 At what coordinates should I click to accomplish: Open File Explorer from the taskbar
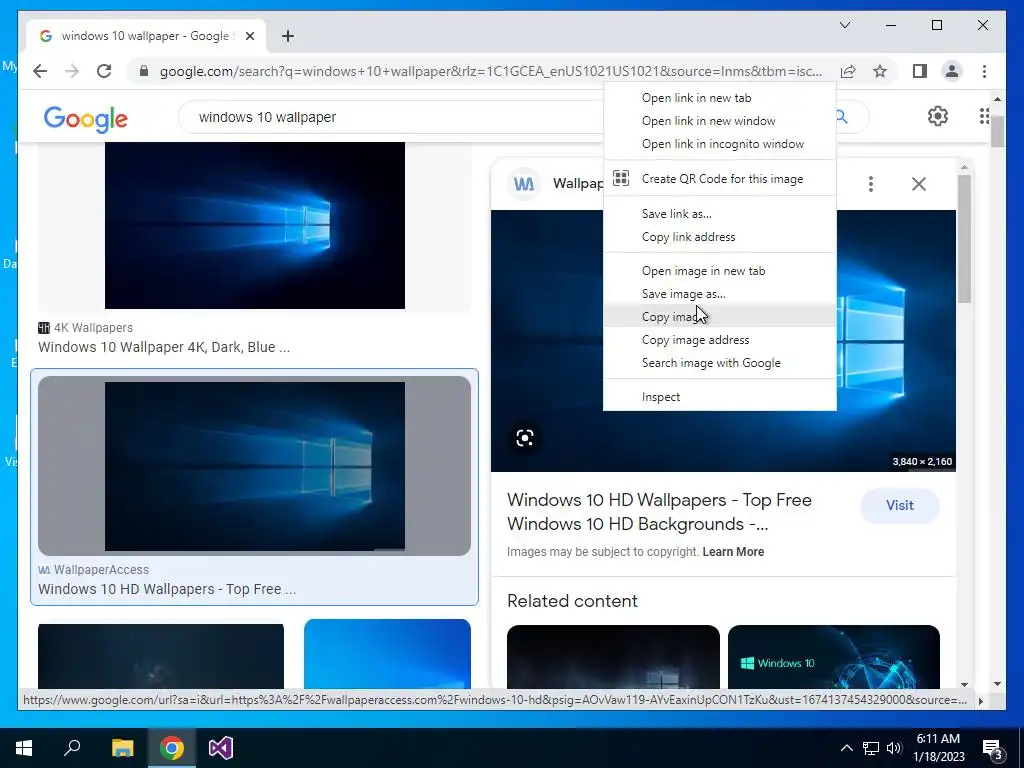pos(122,748)
